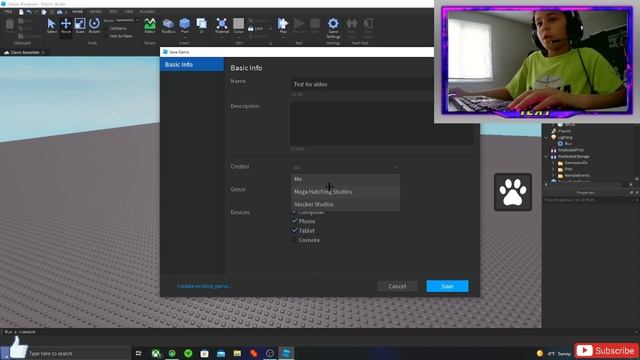The height and width of the screenshot is (360, 640).
Task: Select the Basic Info sidebar tab
Action: [x=192, y=64]
